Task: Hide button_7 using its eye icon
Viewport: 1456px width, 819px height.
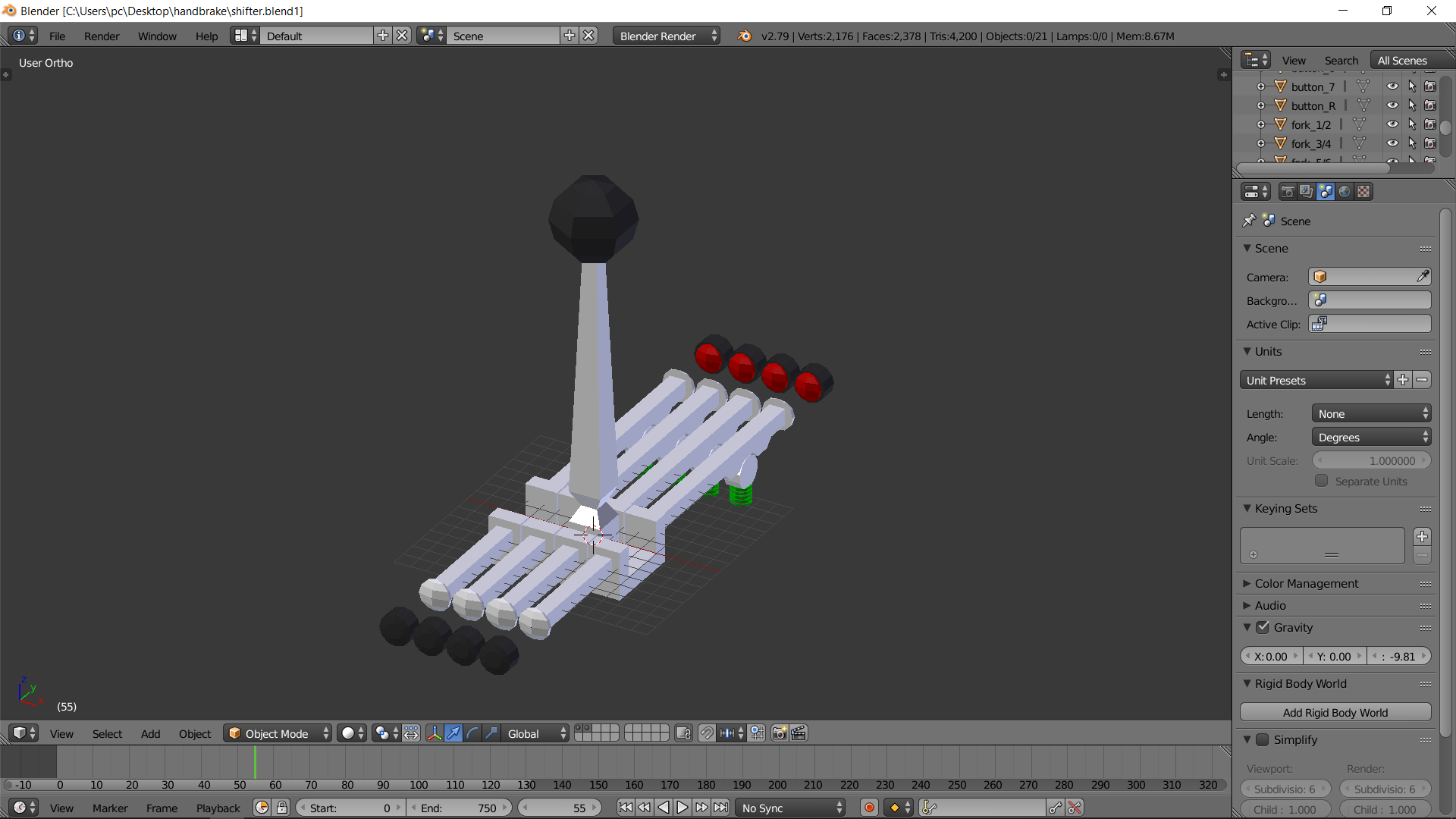Action: click(x=1392, y=86)
